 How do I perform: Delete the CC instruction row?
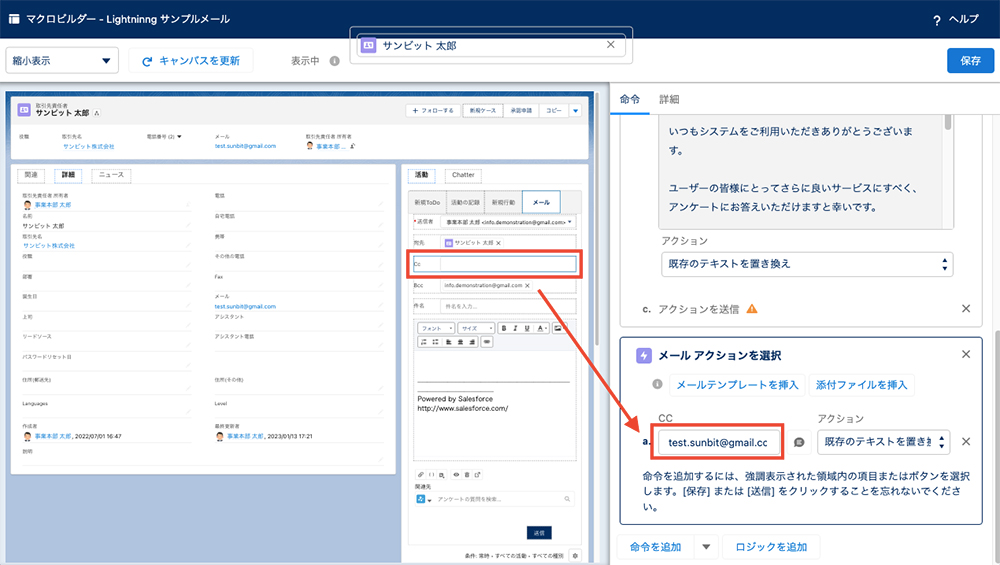point(966,441)
